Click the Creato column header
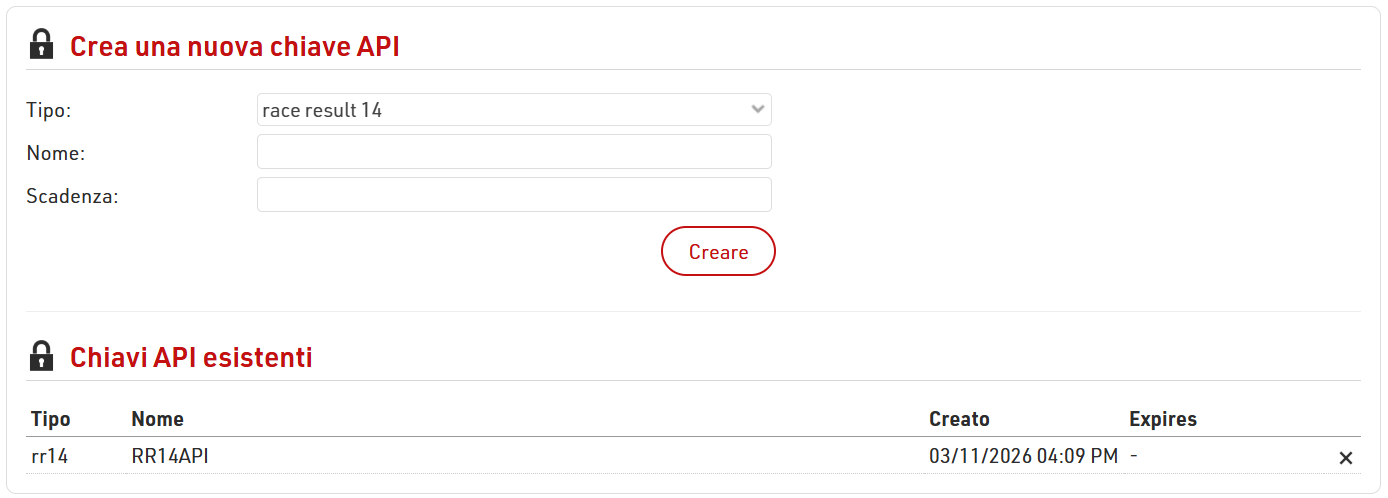Image resolution: width=1388 pixels, height=498 pixels. [959, 419]
